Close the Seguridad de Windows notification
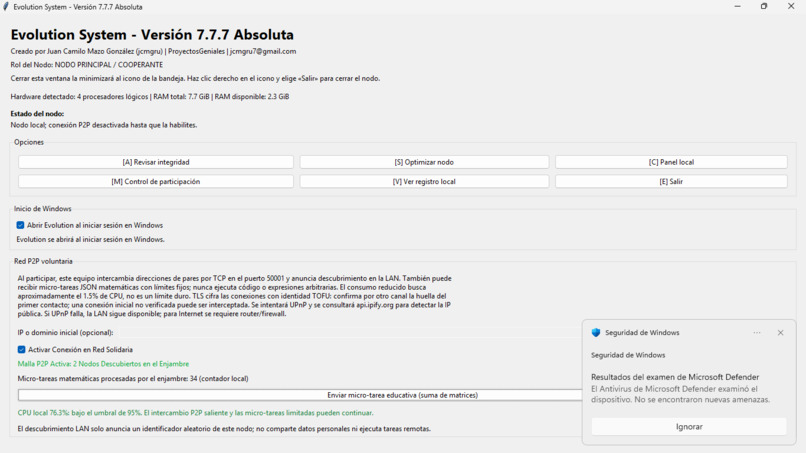The height and width of the screenshot is (453, 806). click(x=780, y=333)
